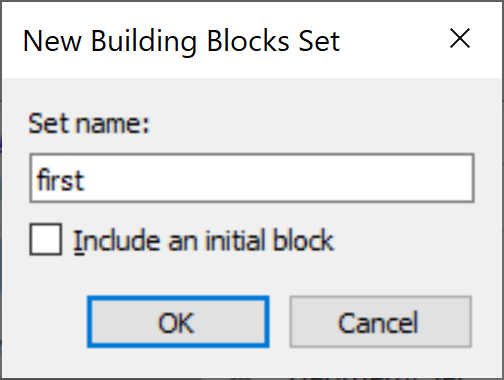This screenshot has height=380, width=504.
Task: Click the X icon in the title bar
Action: pos(460,38)
